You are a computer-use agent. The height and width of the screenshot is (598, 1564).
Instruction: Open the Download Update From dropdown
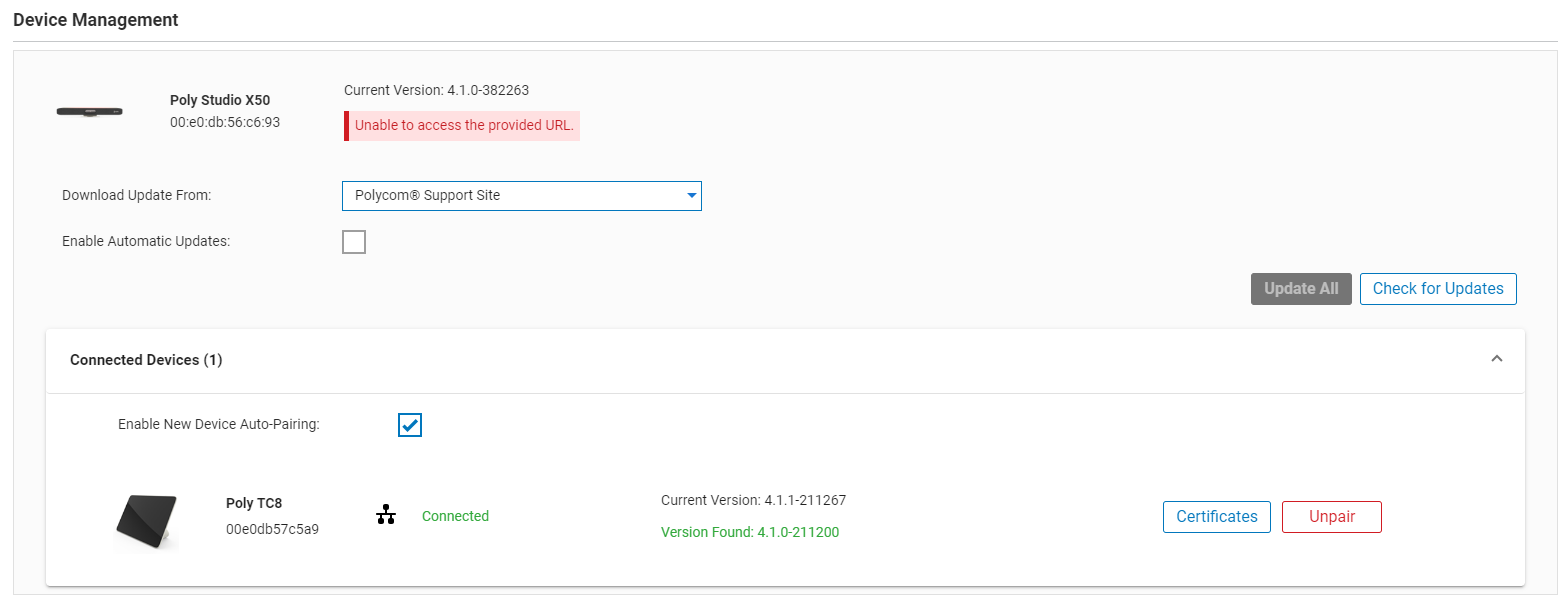pos(521,196)
